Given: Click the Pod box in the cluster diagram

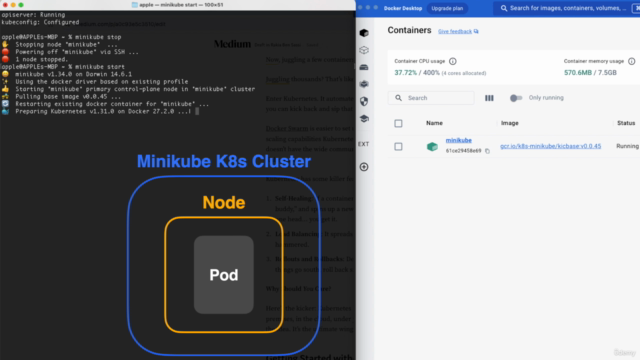Looking at the screenshot, I should point(224,275).
